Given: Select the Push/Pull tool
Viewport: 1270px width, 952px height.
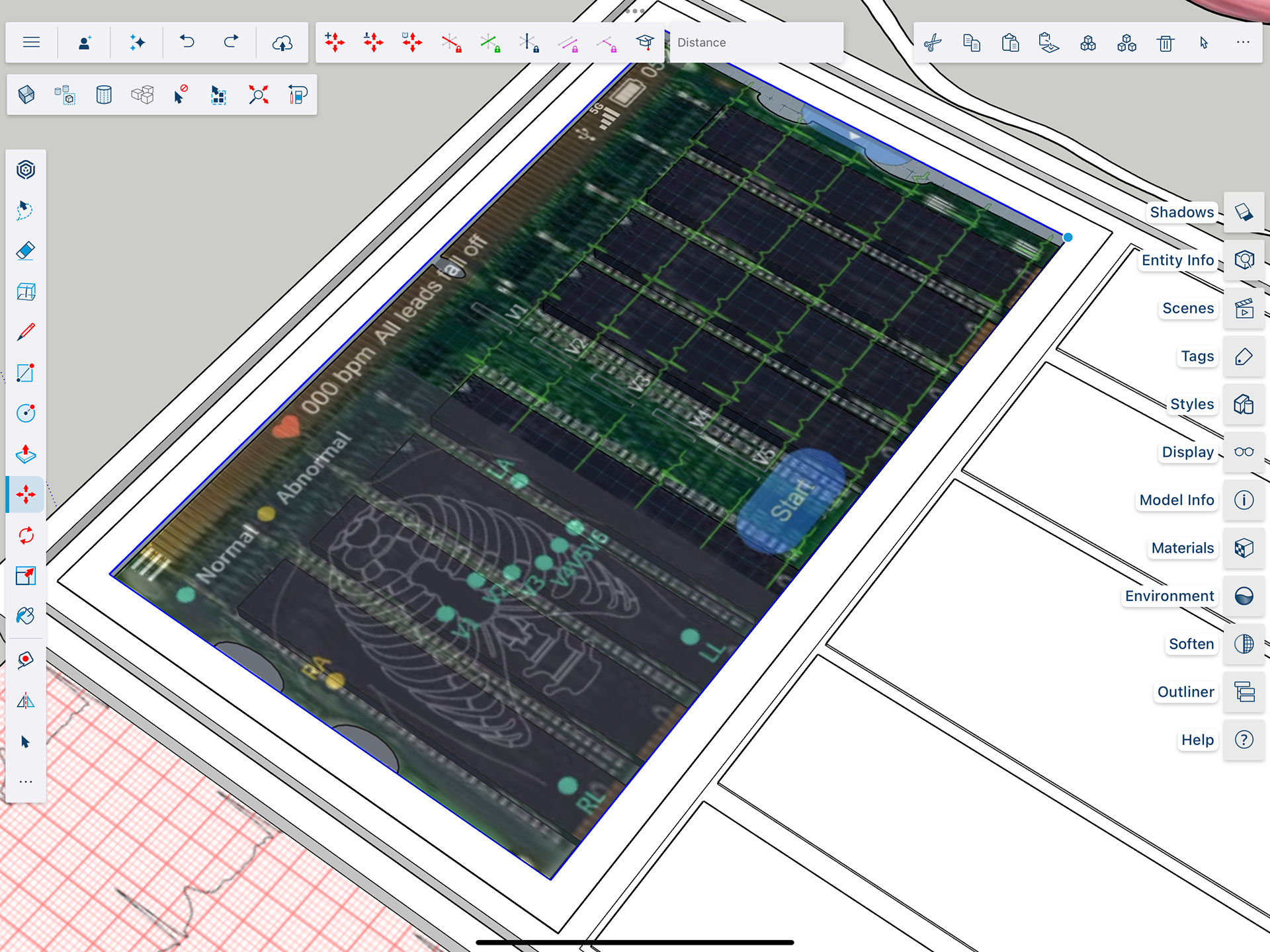Looking at the screenshot, I should pyautogui.click(x=25, y=454).
